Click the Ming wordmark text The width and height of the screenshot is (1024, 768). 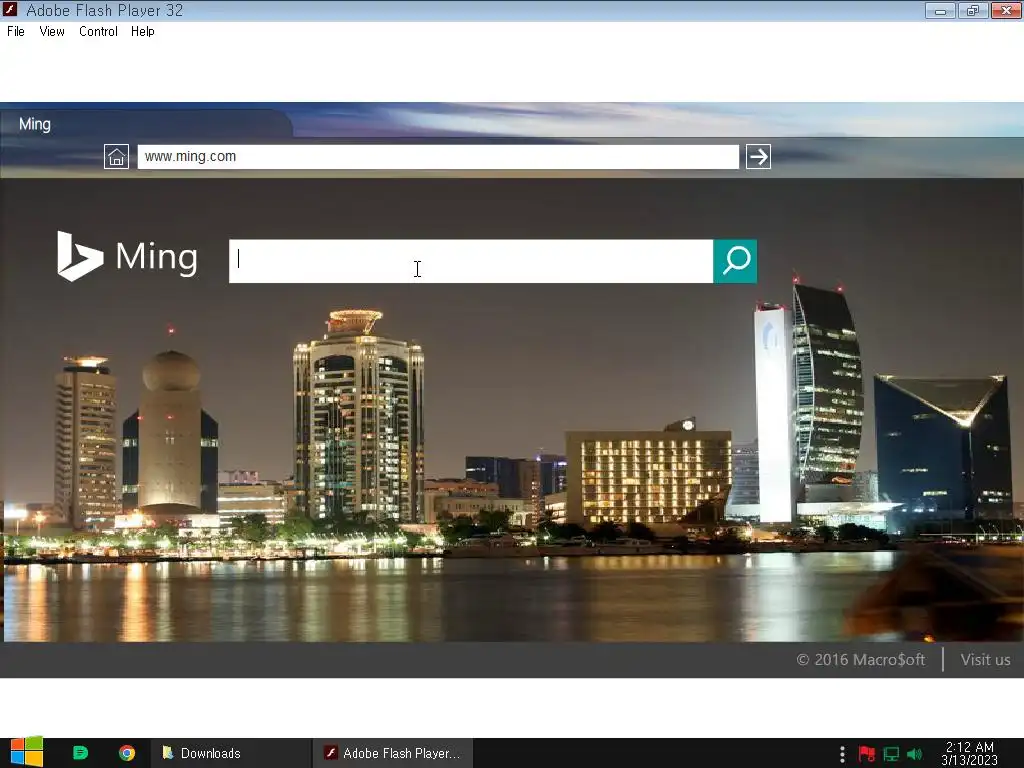[x=157, y=257]
